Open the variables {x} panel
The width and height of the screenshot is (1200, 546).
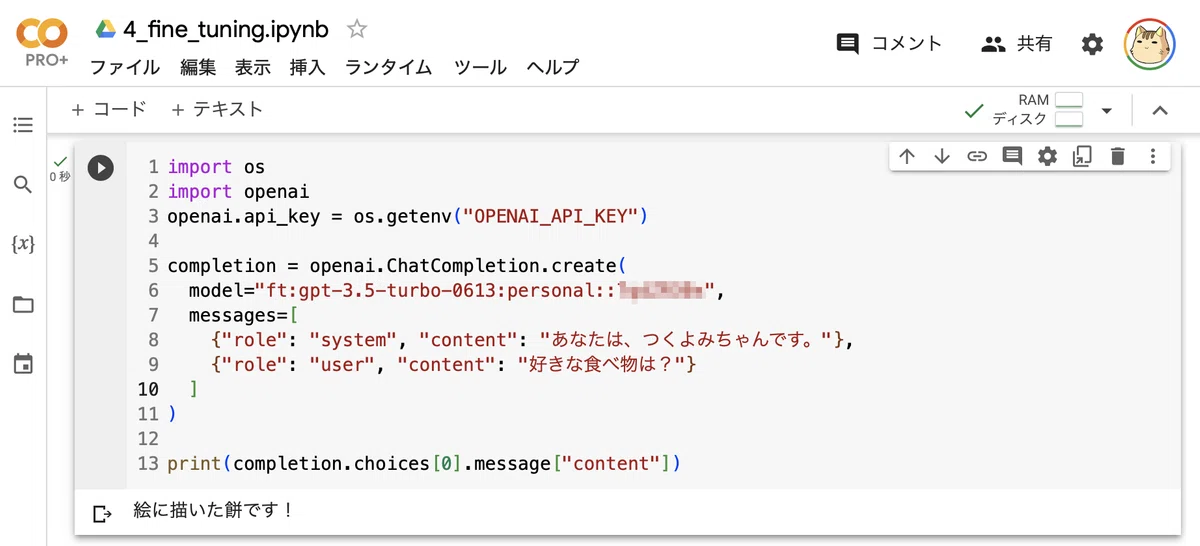coord(23,244)
